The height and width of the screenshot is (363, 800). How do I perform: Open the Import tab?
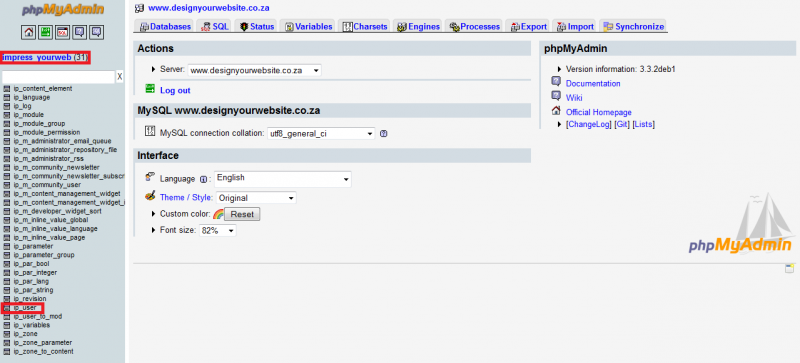[575, 27]
